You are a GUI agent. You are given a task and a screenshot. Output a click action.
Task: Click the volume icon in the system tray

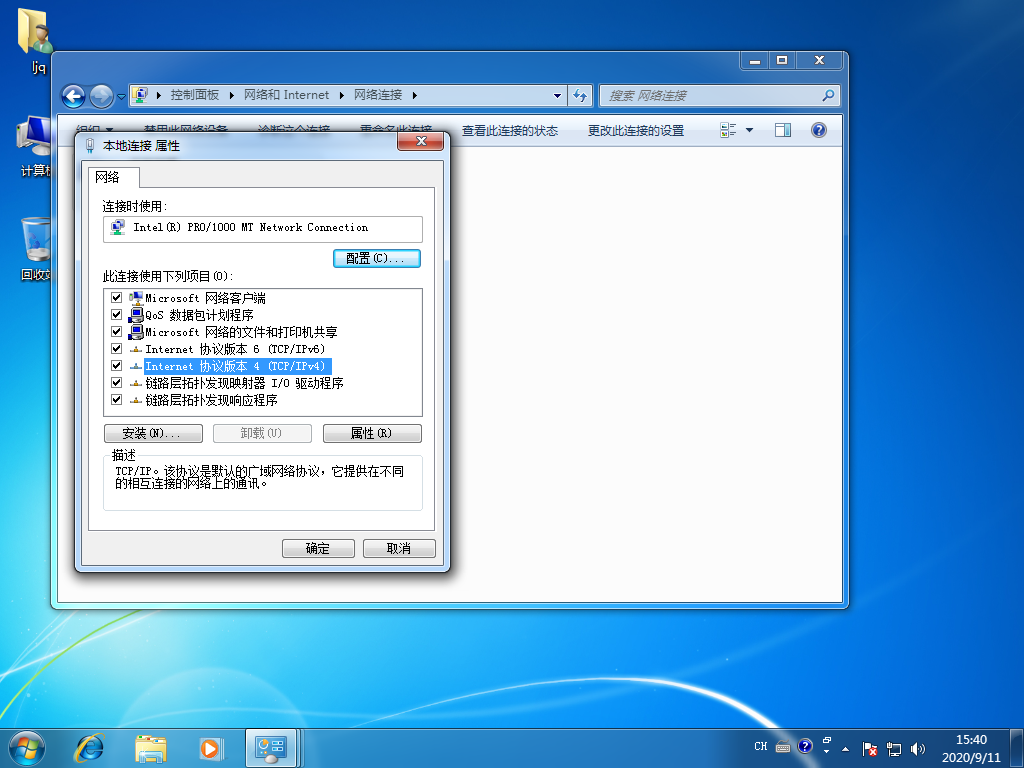(x=917, y=747)
